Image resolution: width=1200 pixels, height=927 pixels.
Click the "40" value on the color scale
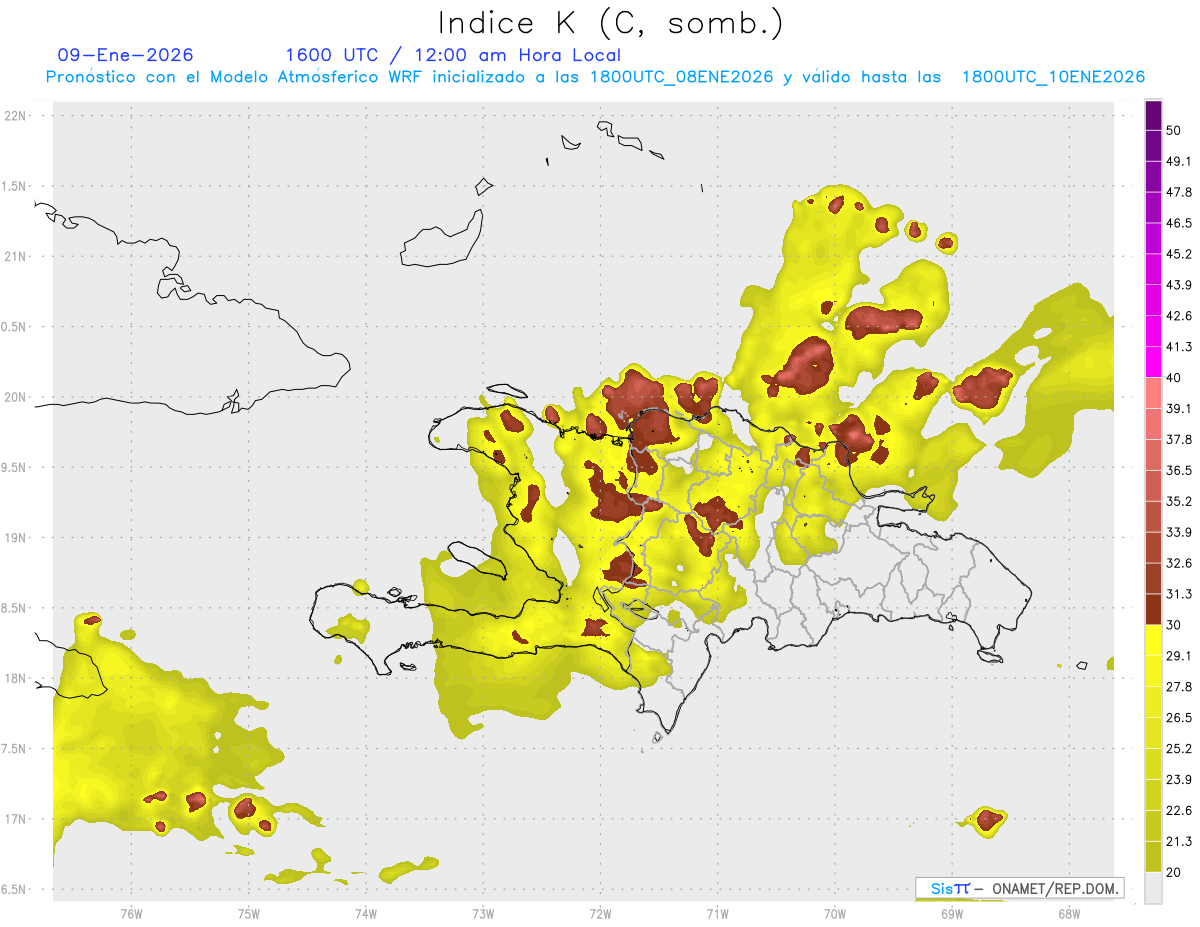1174,377
